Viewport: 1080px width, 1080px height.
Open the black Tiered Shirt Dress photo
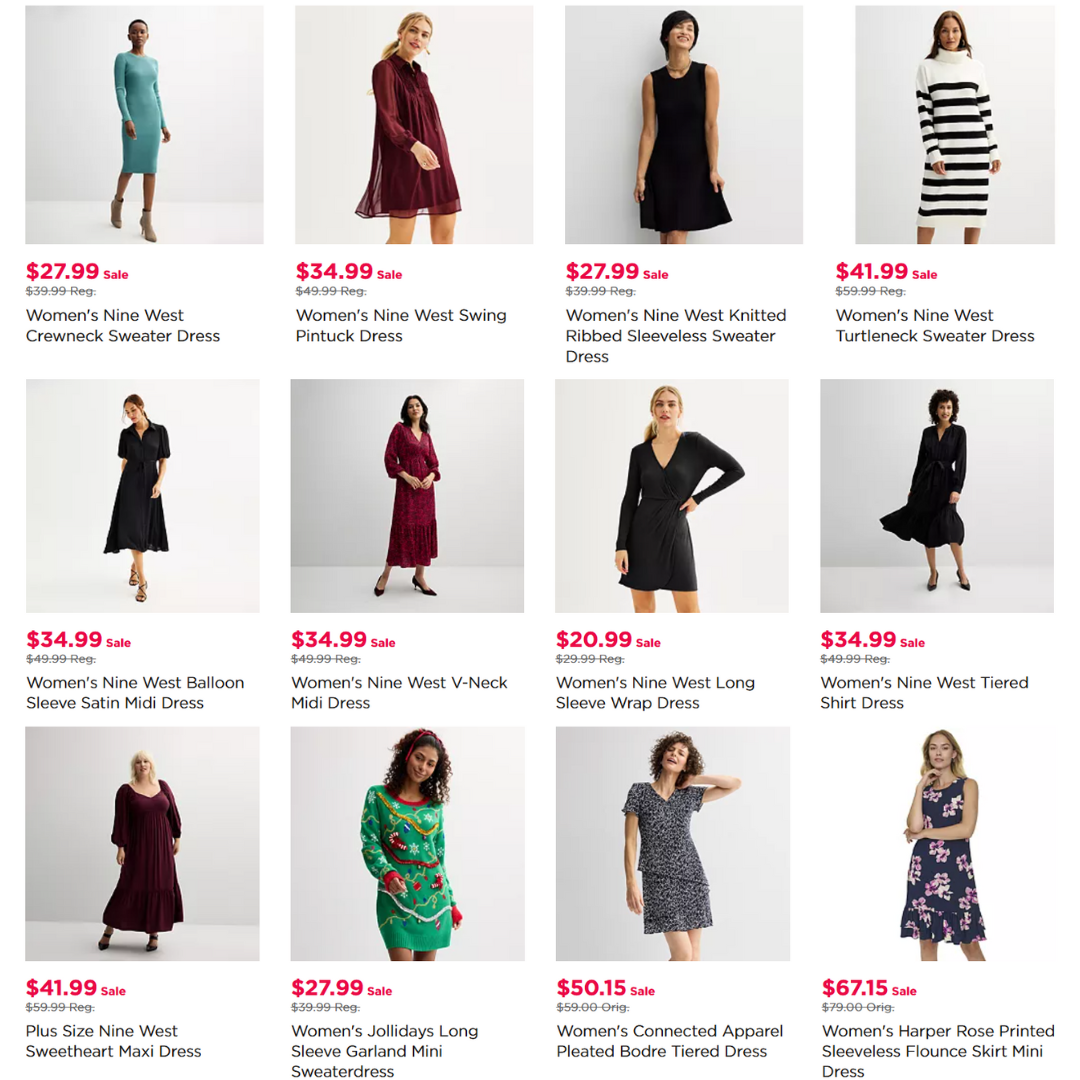937,496
